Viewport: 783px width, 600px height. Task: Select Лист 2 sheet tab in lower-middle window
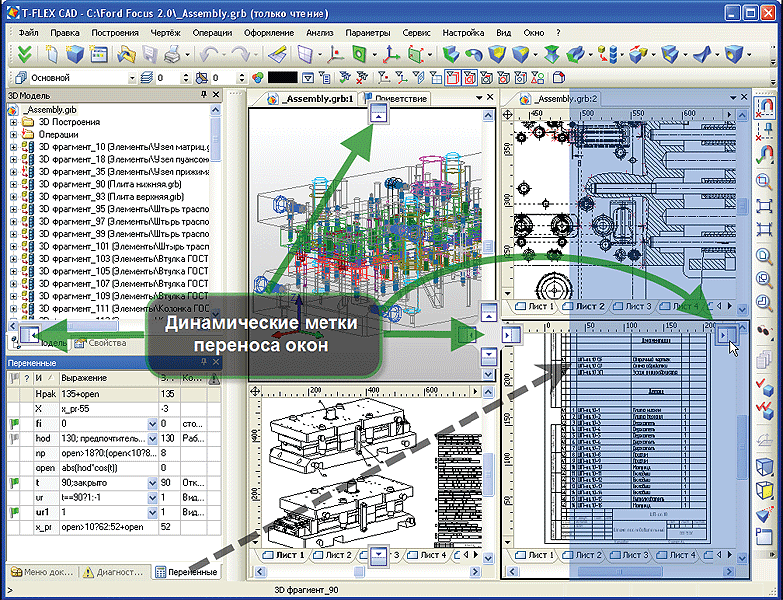(333, 555)
